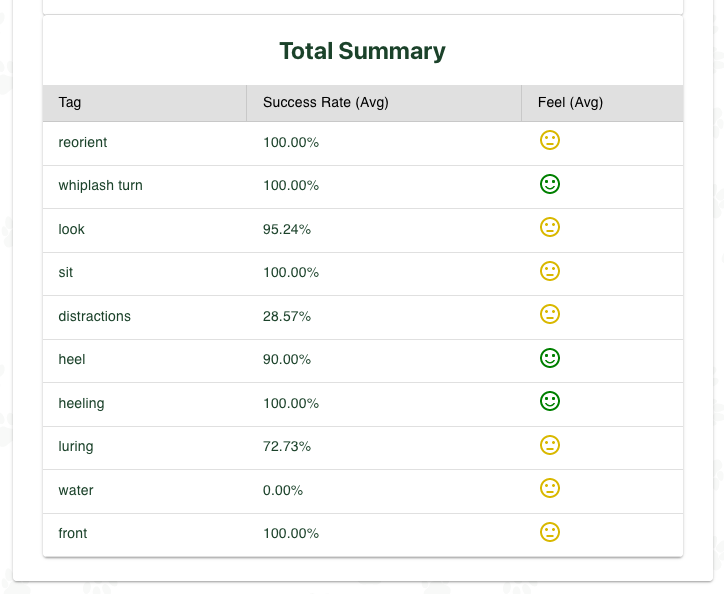This screenshot has width=724, height=594.
Task: Click the neutral face icon for front
Action: coord(549,532)
